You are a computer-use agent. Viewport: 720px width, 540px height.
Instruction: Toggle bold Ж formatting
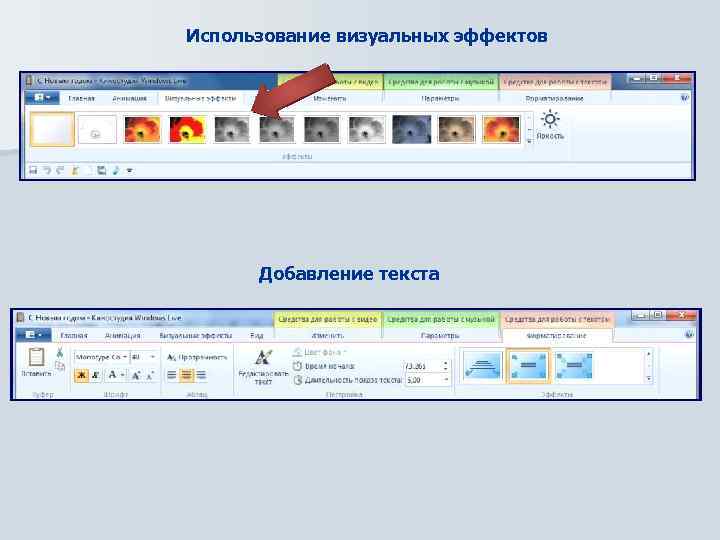pyautogui.click(x=81, y=375)
